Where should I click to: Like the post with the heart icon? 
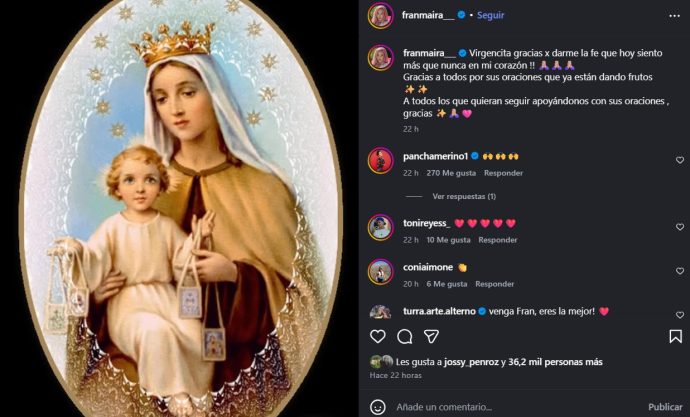[x=378, y=336]
